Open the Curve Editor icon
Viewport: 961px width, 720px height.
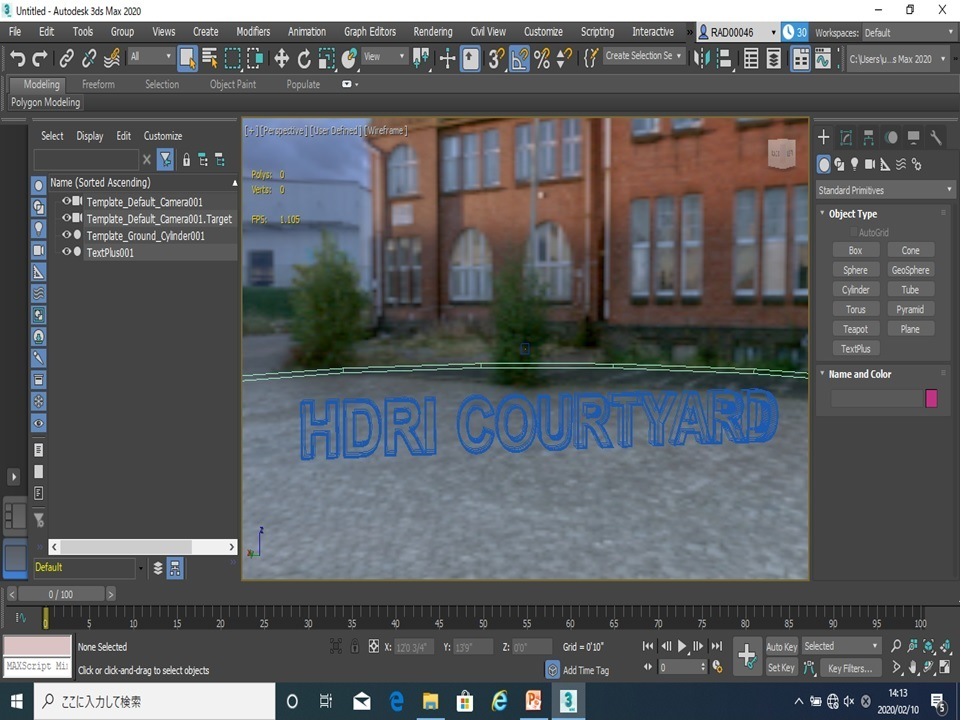pyautogui.click(x=822, y=59)
